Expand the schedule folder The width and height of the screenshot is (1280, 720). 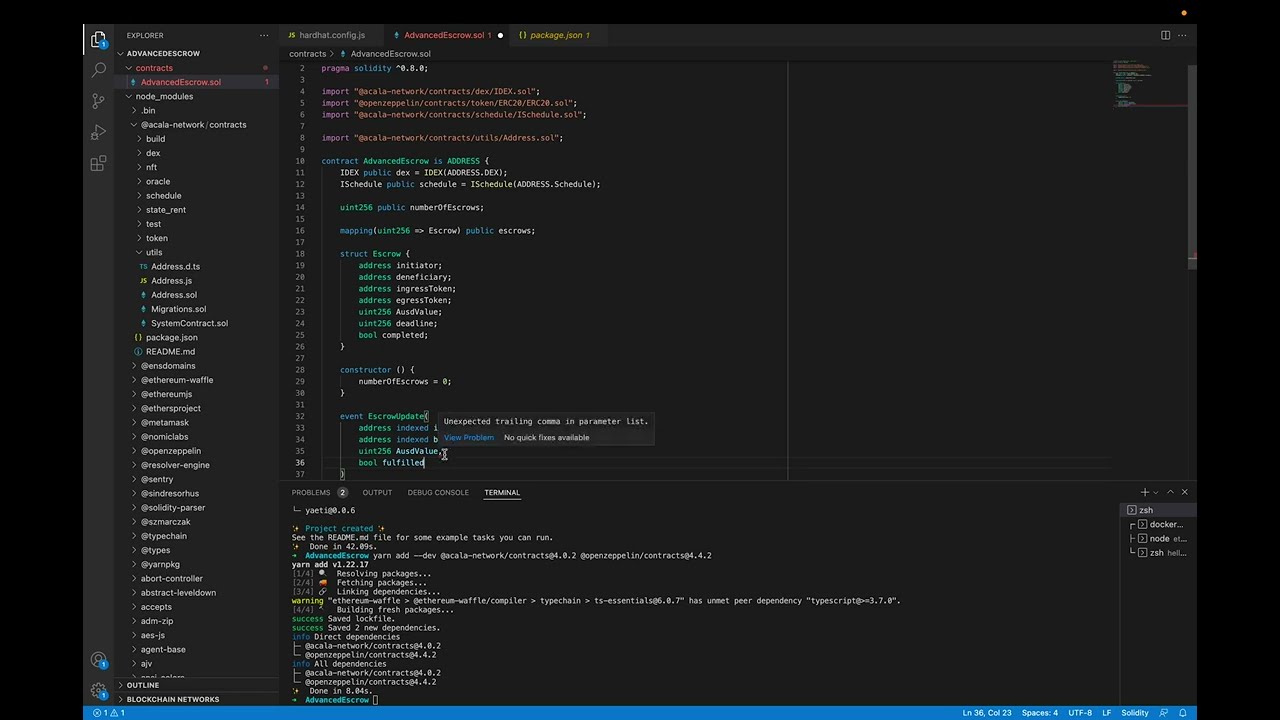pyautogui.click(x=163, y=196)
